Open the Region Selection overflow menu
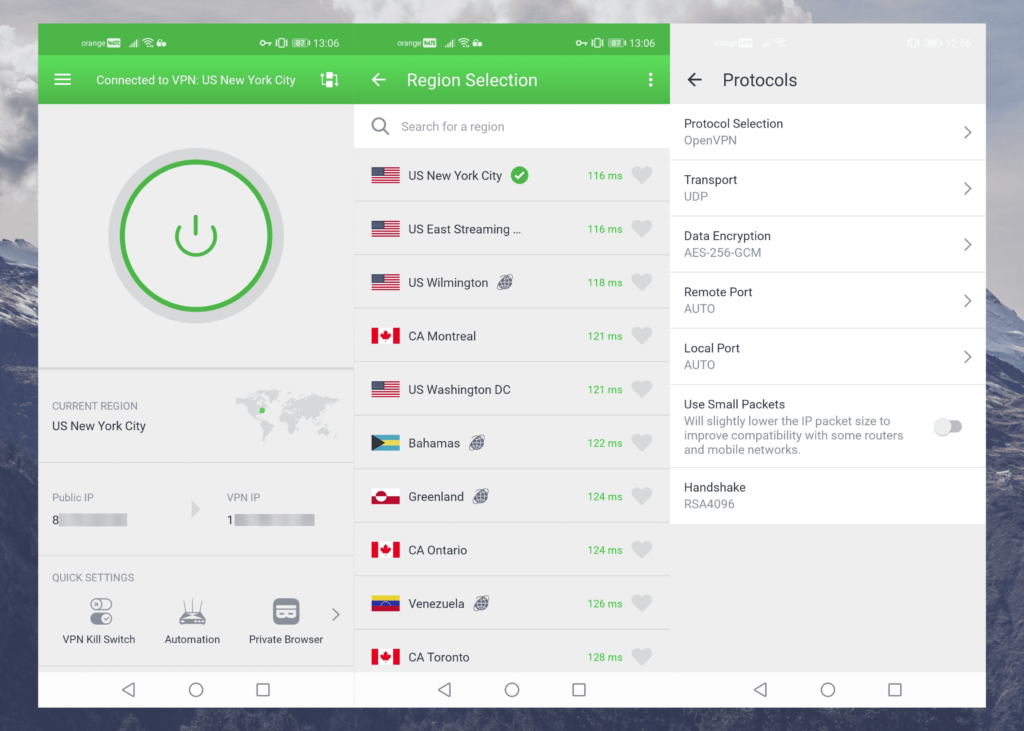1024x731 pixels. pyautogui.click(x=651, y=80)
